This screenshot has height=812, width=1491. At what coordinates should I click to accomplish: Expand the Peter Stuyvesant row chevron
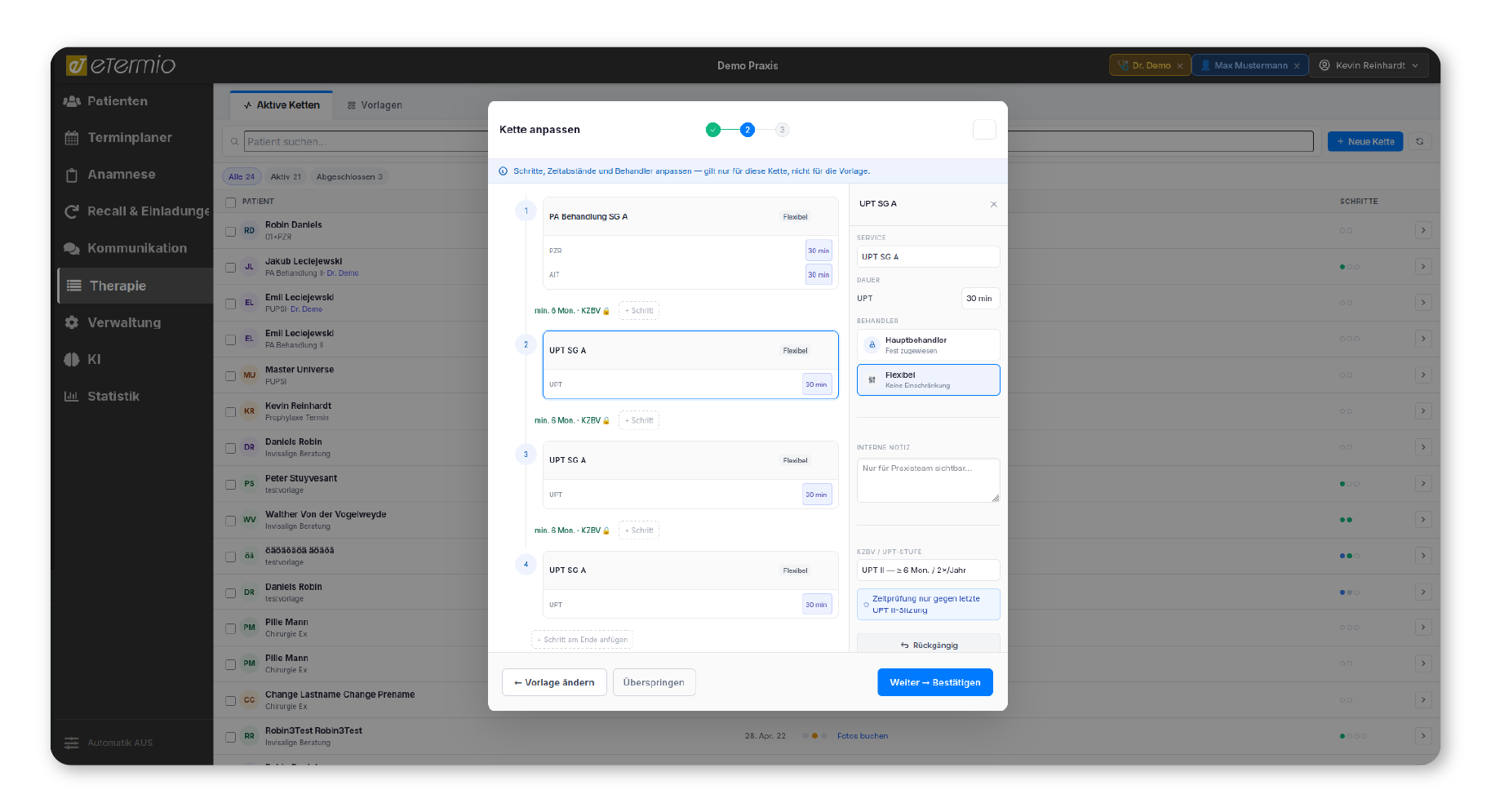coord(1423,484)
